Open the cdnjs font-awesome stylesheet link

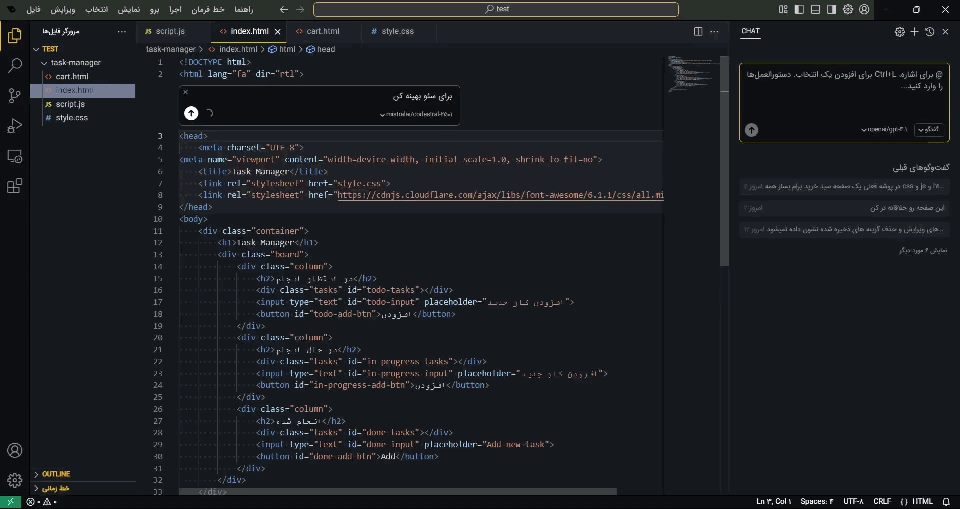[500, 195]
